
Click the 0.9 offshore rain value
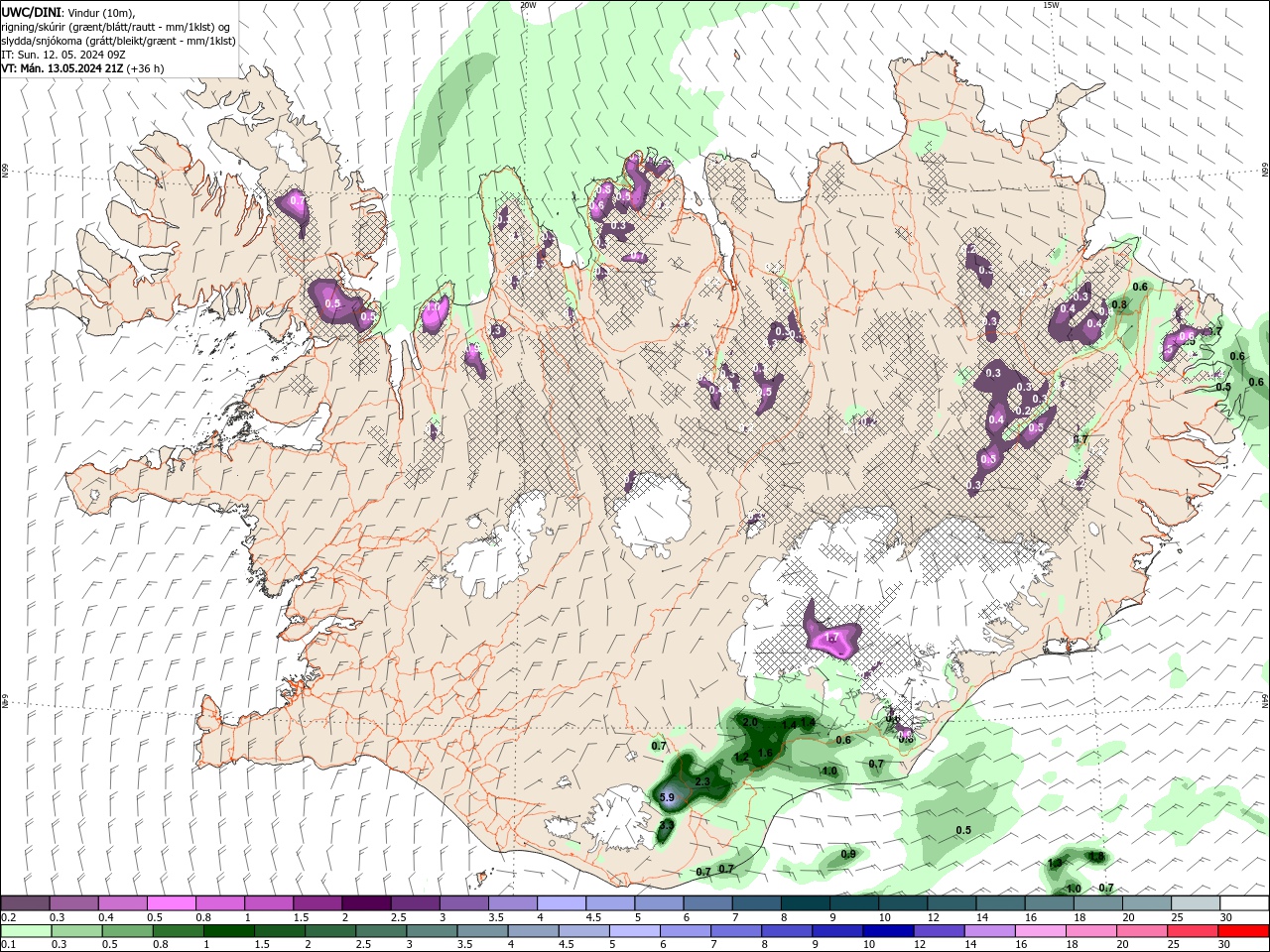click(848, 854)
